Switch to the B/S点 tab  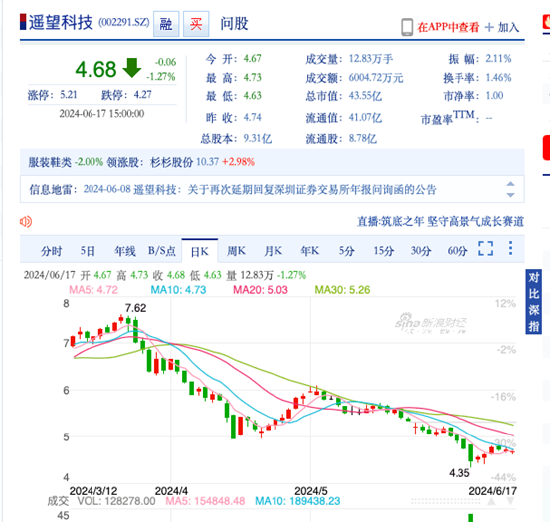[162, 251]
